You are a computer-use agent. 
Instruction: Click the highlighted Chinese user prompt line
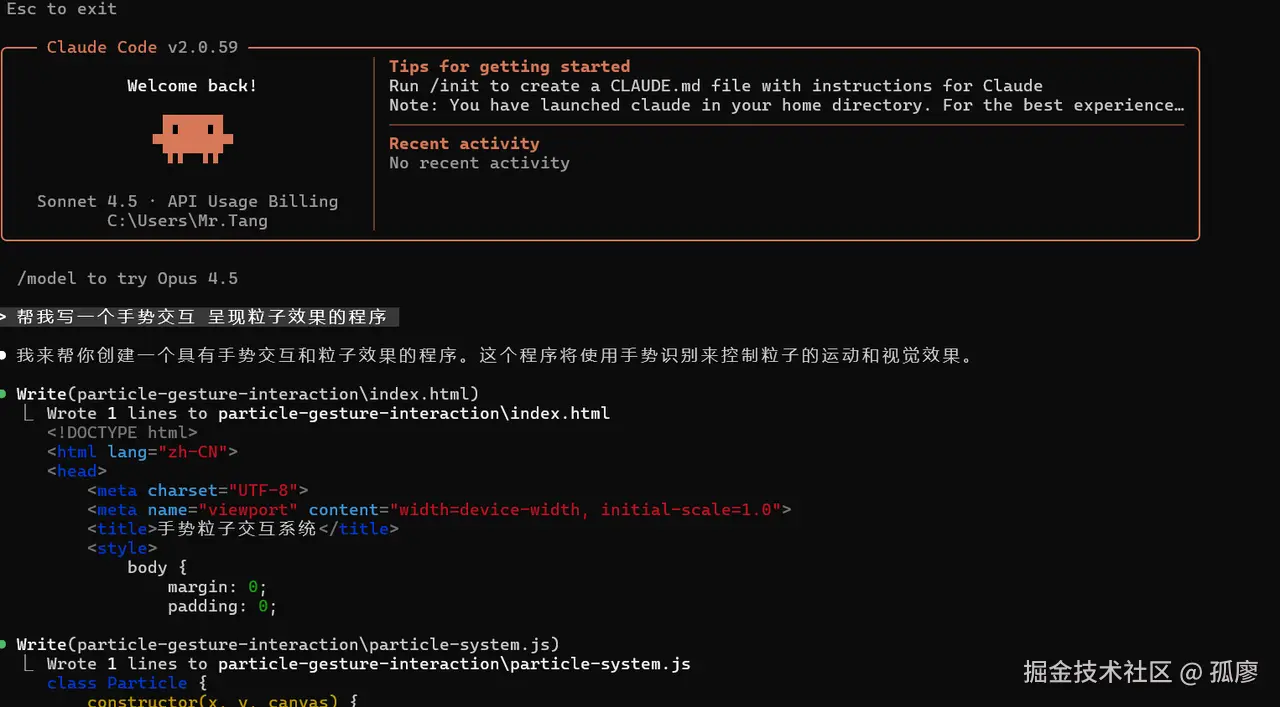pyautogui.click(x=201, y=318)
